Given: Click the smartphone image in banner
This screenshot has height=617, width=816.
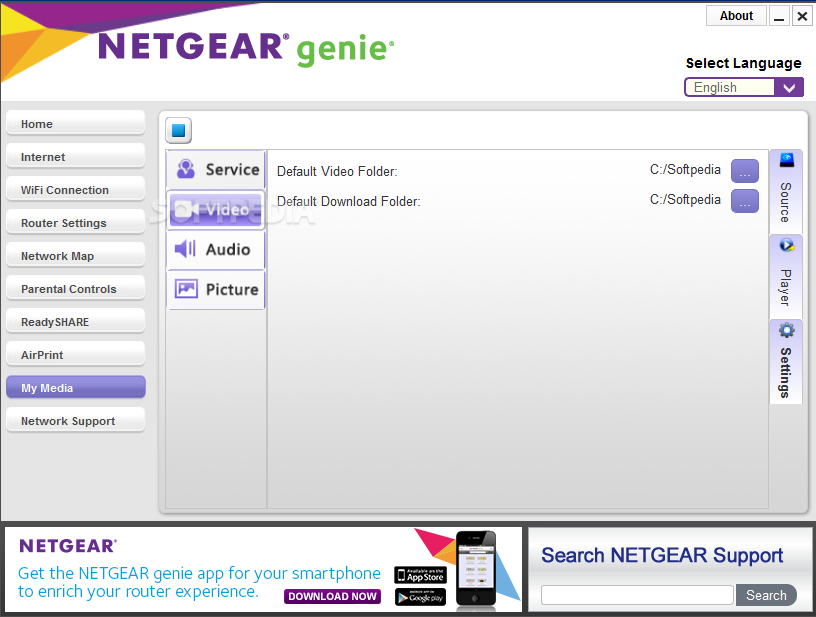Looking at the screenshot, I should point(476,570).
